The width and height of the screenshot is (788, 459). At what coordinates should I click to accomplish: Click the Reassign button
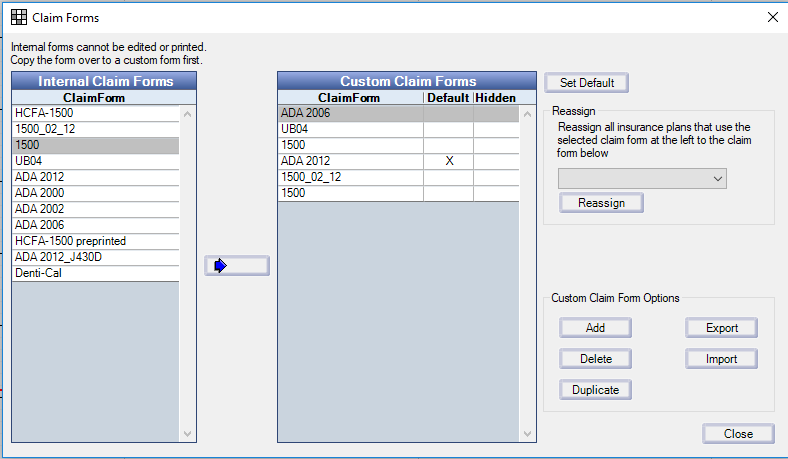pyautogui.click(x=601, y=203)
